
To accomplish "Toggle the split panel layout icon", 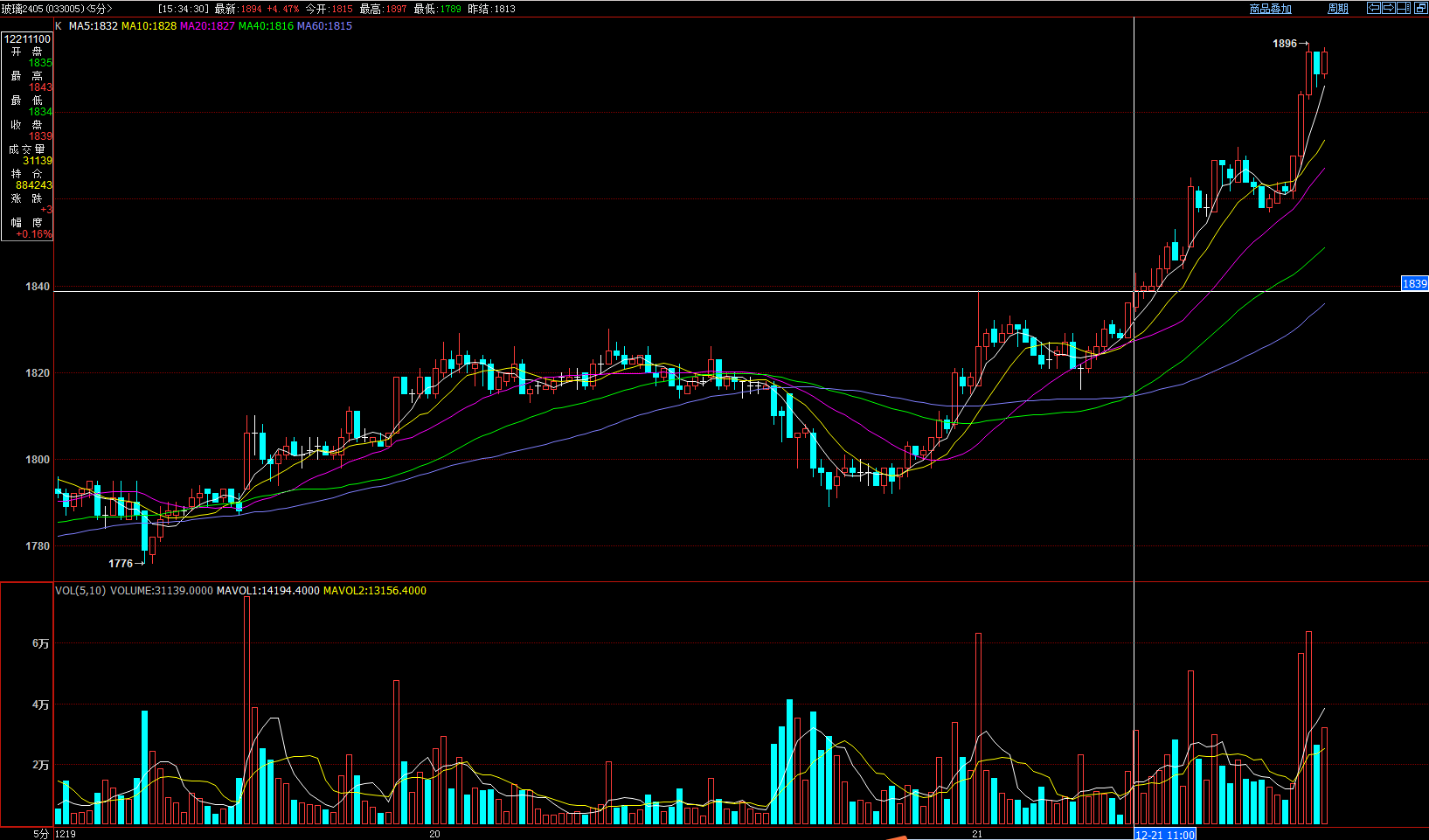I will point(1404,8).
